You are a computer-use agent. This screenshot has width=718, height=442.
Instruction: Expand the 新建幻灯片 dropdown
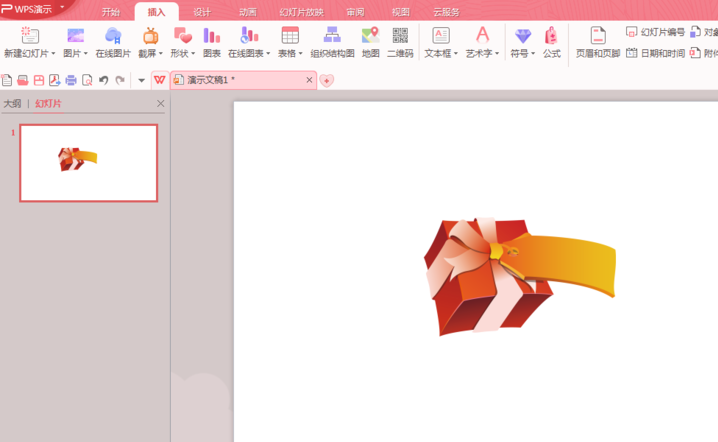coord(30,54)
